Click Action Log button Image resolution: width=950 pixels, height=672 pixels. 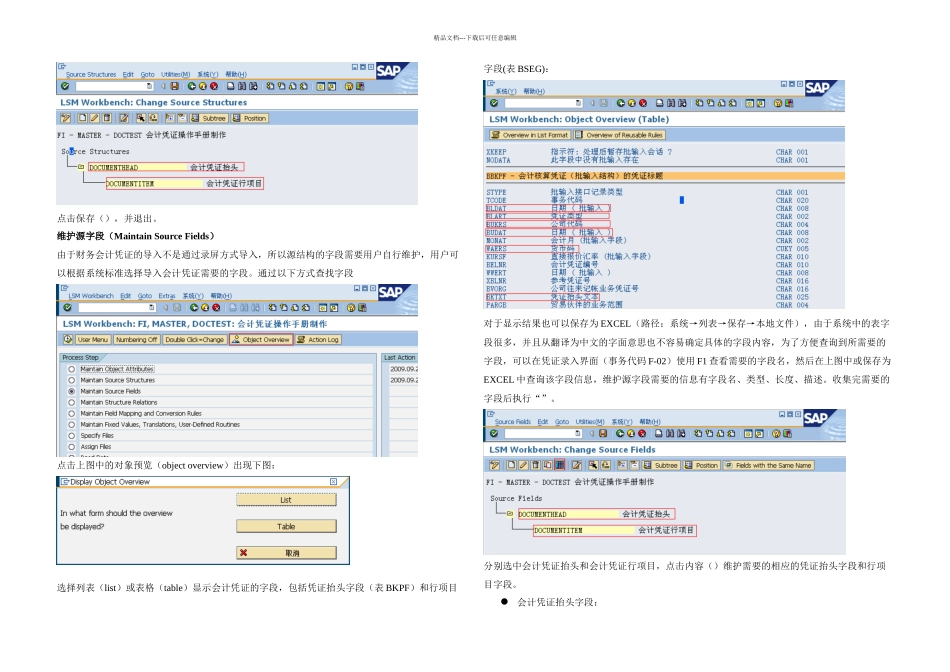click(318, 339)
